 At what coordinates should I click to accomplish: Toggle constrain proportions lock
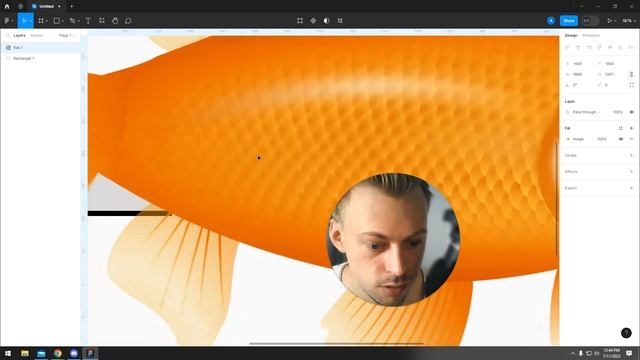pos(631,74)
